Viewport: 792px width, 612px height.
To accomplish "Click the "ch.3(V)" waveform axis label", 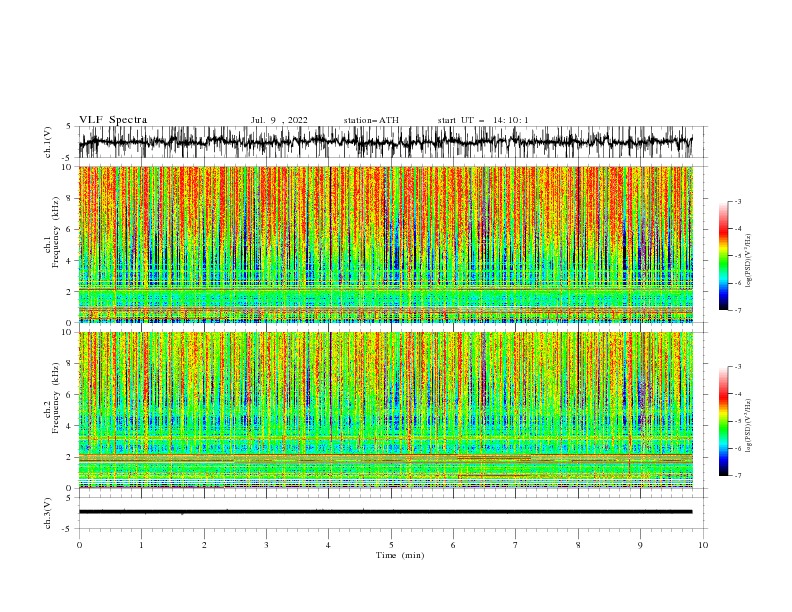I will click(x=48, y=513).
